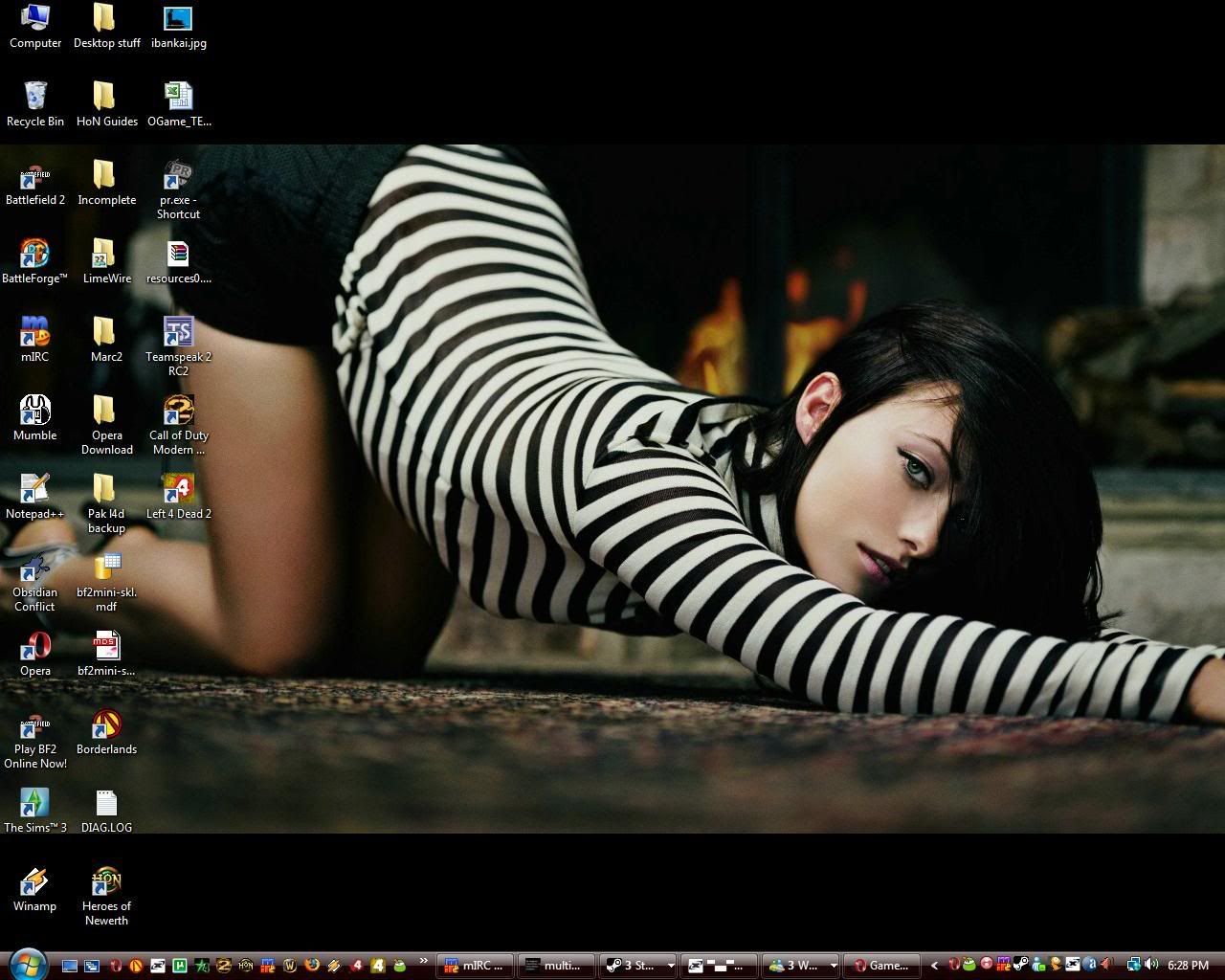This screenshot has width=1225, height=980.
Task: Launch Call of Duty Modern shortcut
Action: point(178,425)
